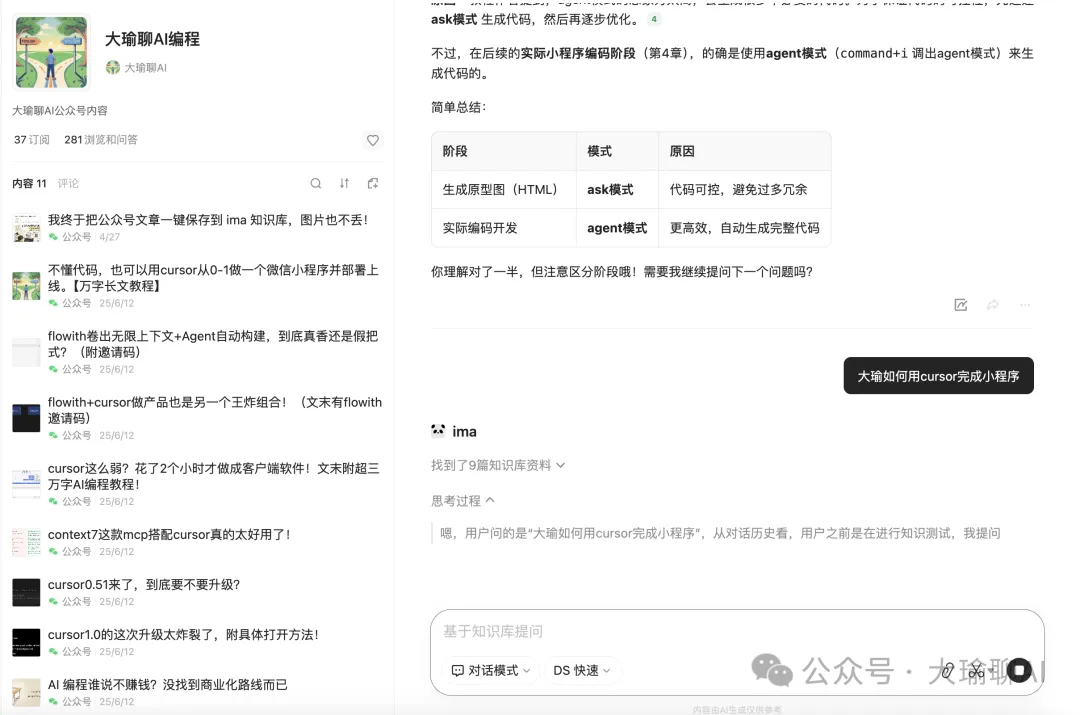Open article cursor0.51来了，到底要不要升级
This screenshot has height=715, width=1080.
click(144, 585)
